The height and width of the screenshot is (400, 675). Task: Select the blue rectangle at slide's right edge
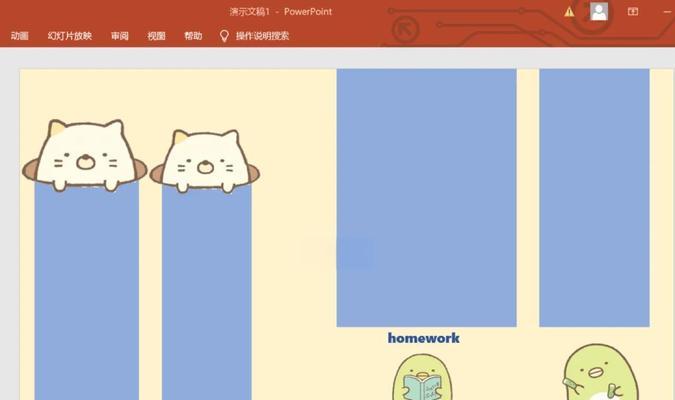tap(594, 198)
